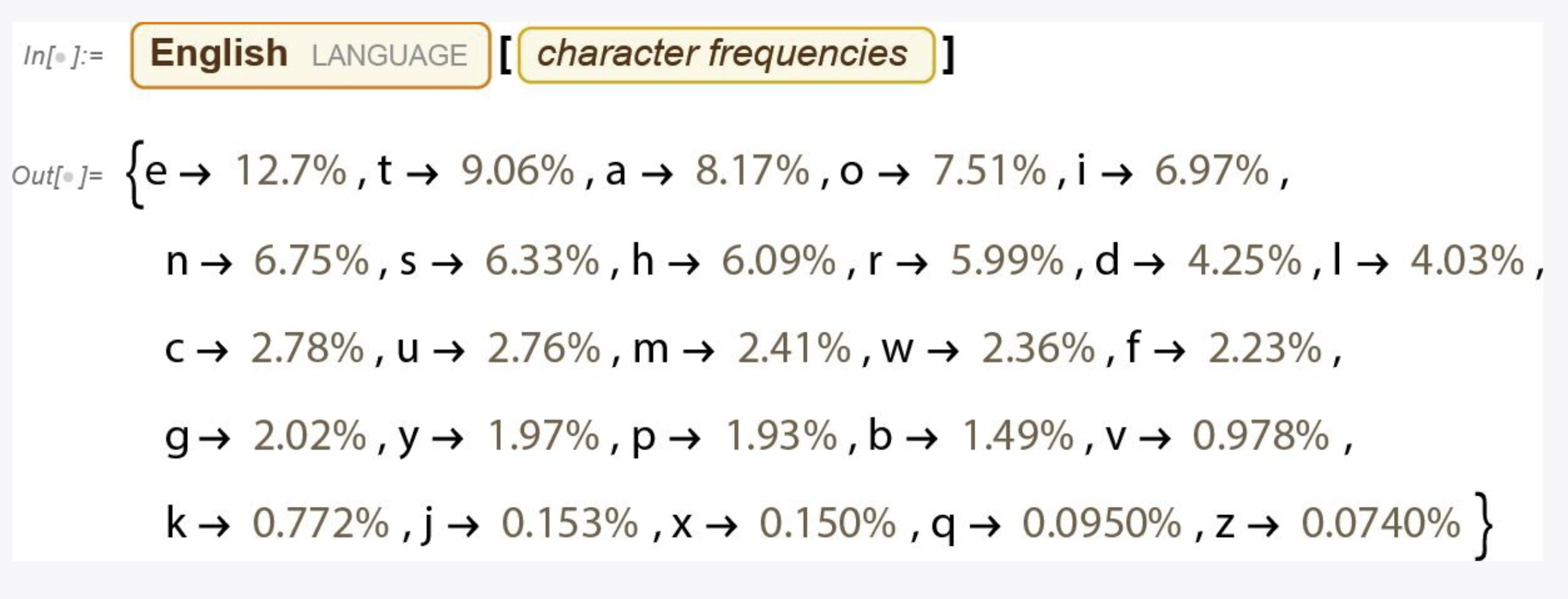Click the English LANGUAGE entity box
Image resolution: width=1568 pixels, height=599 pixels.
(311, 56)
